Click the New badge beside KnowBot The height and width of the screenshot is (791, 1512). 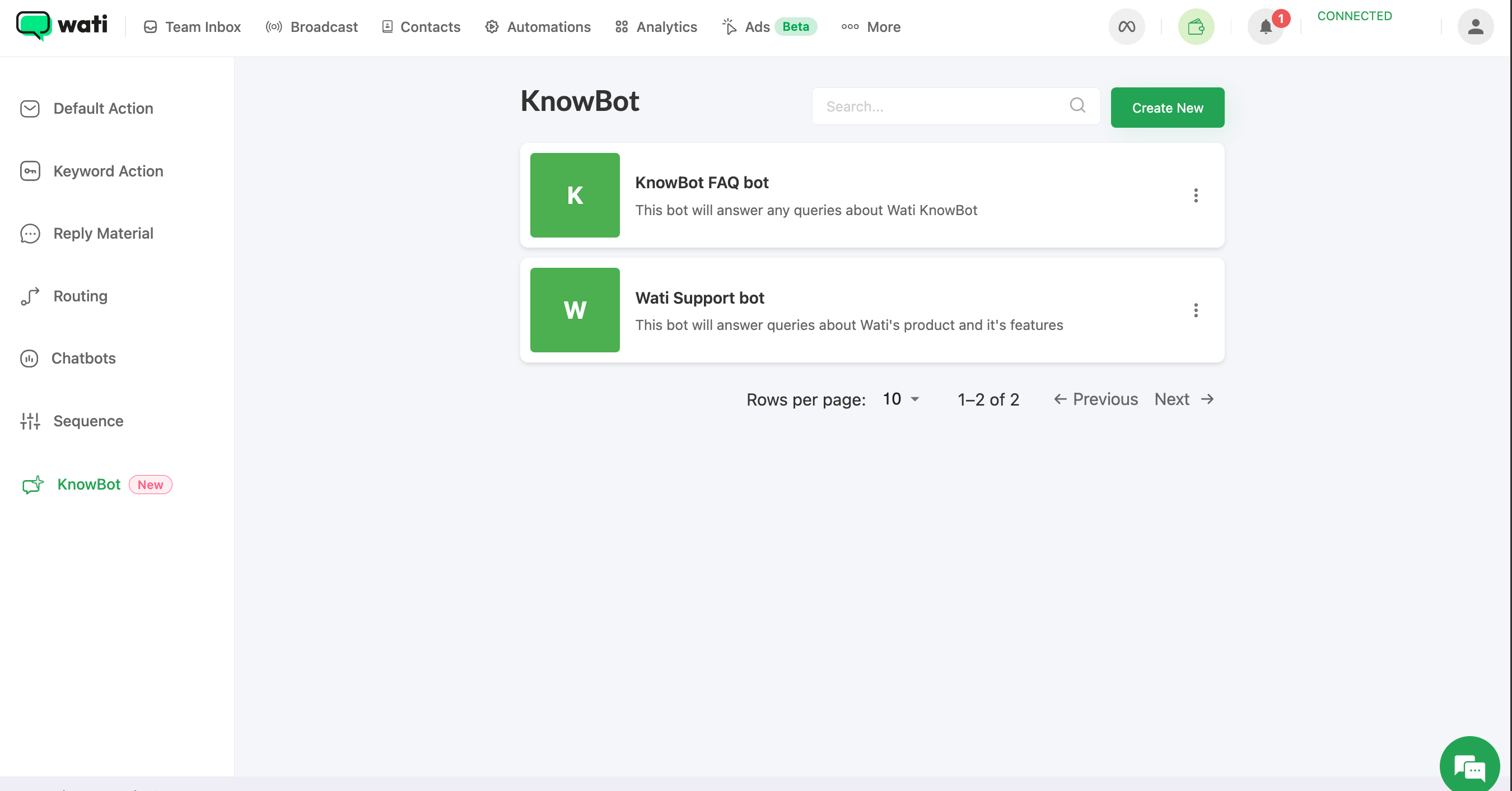click(150, 485)
